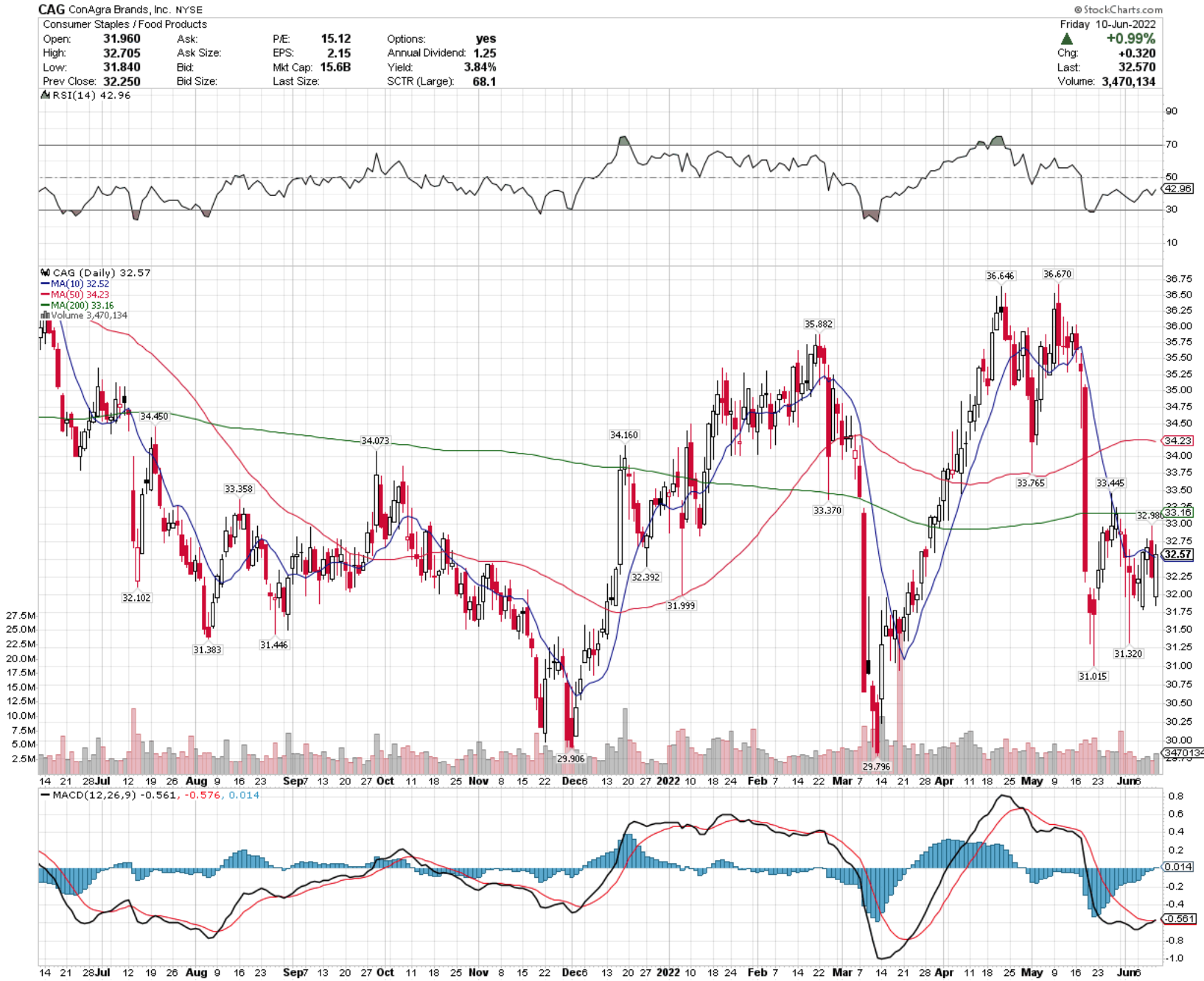Click the volume bars icon in legend
1204x981 pixels.
coord(45,315)
